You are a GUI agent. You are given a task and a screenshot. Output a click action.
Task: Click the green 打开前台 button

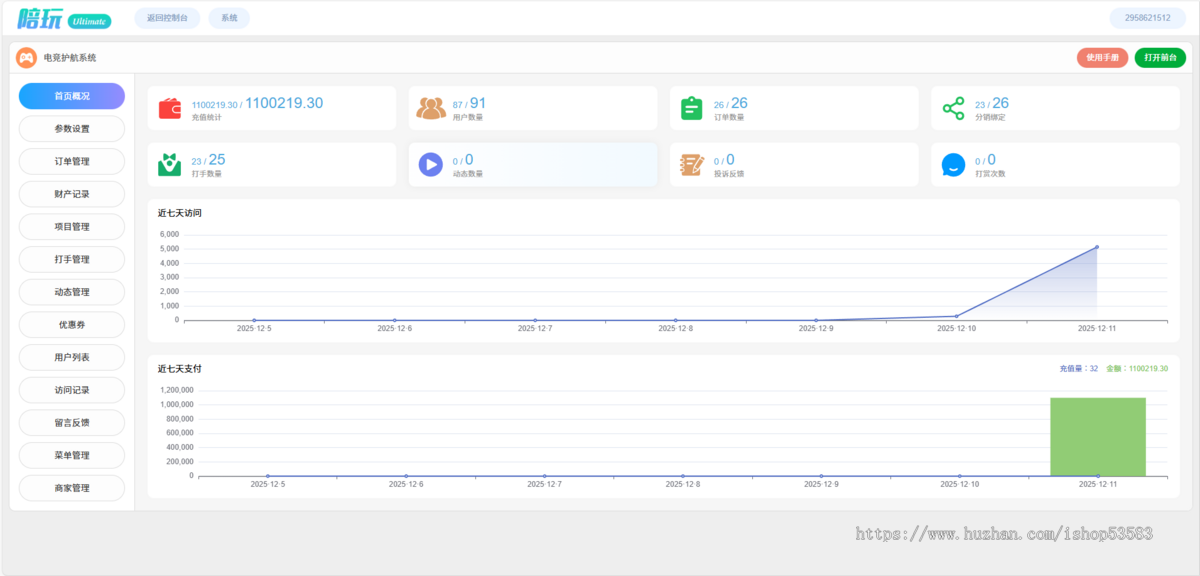coord(1160,58)
